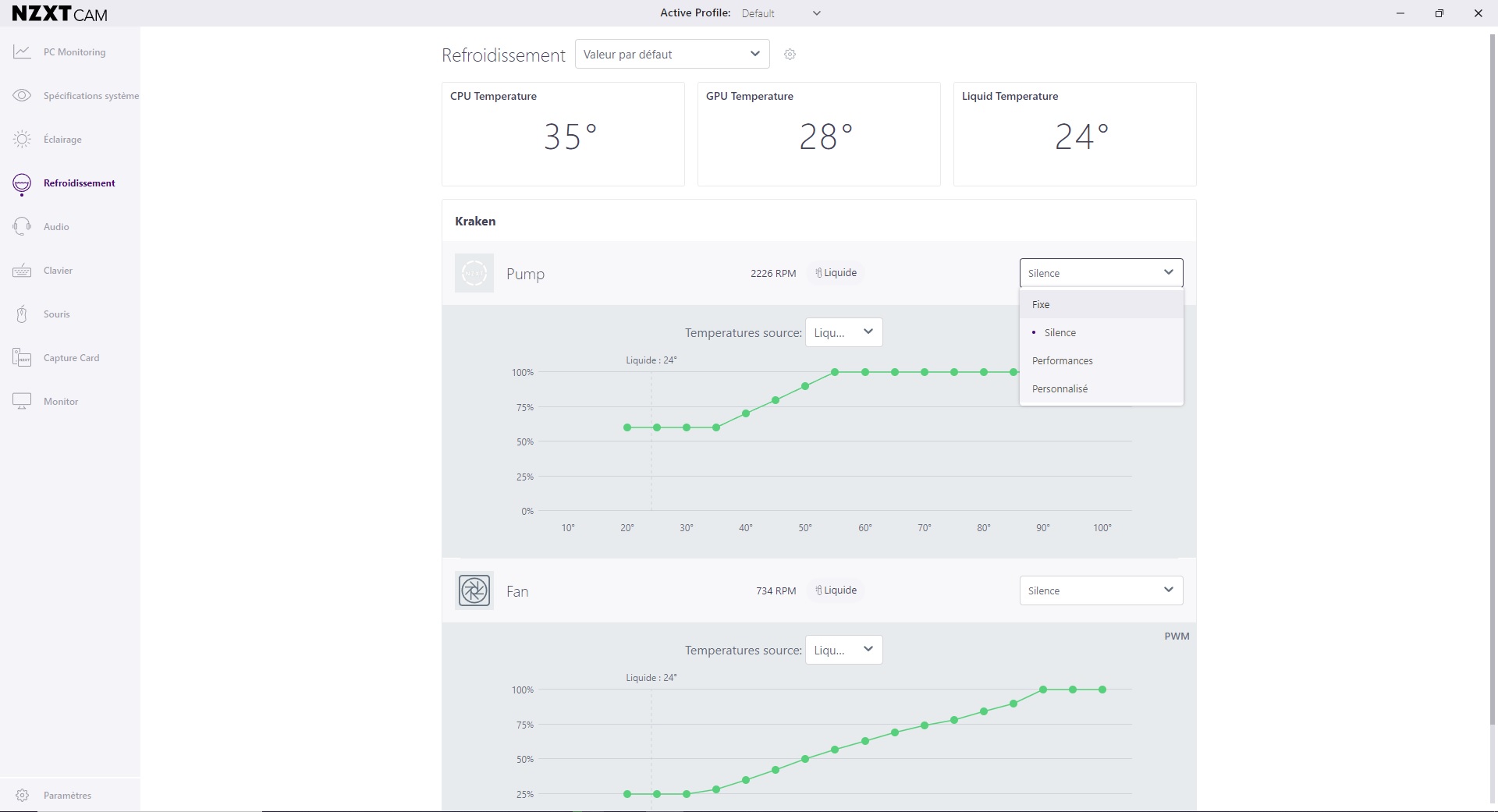Open pump Temperatures source dropdown

[x=843, y=332]
